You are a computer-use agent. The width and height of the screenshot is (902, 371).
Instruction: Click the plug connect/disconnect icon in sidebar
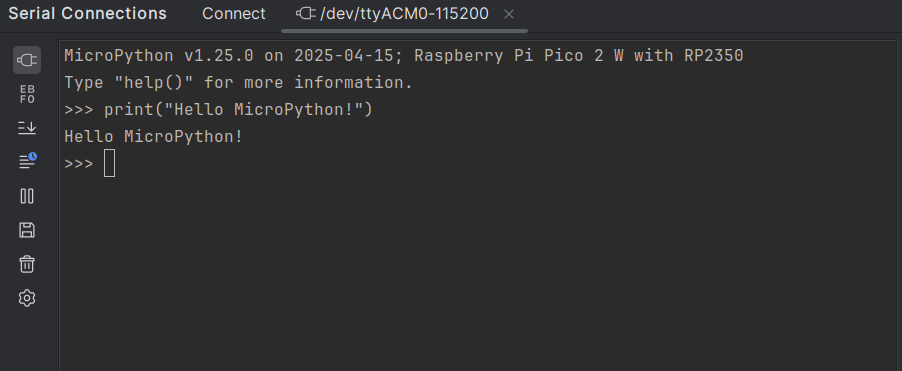(x=27, y=60)
